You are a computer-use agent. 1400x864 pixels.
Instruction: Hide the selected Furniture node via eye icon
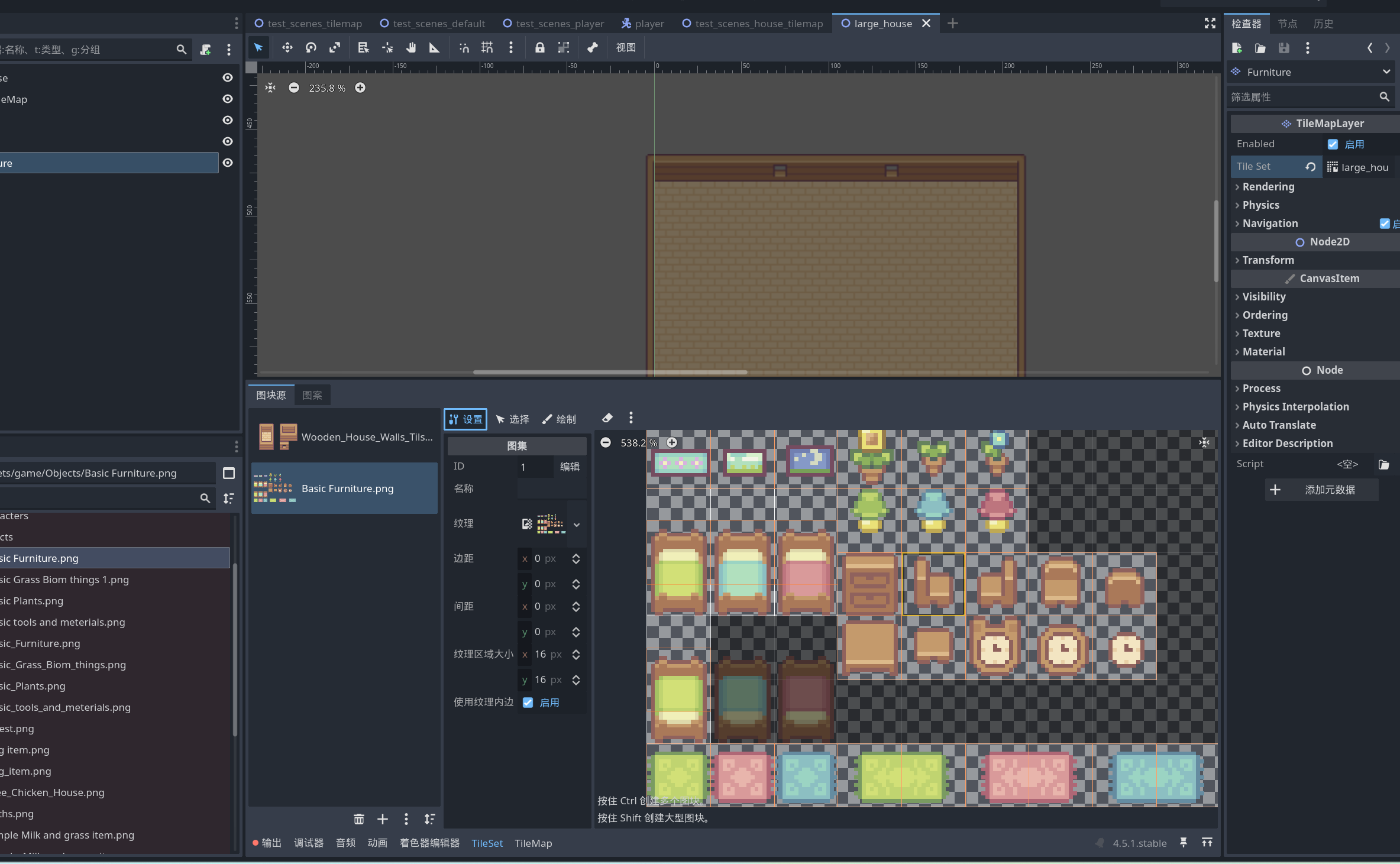228,163
